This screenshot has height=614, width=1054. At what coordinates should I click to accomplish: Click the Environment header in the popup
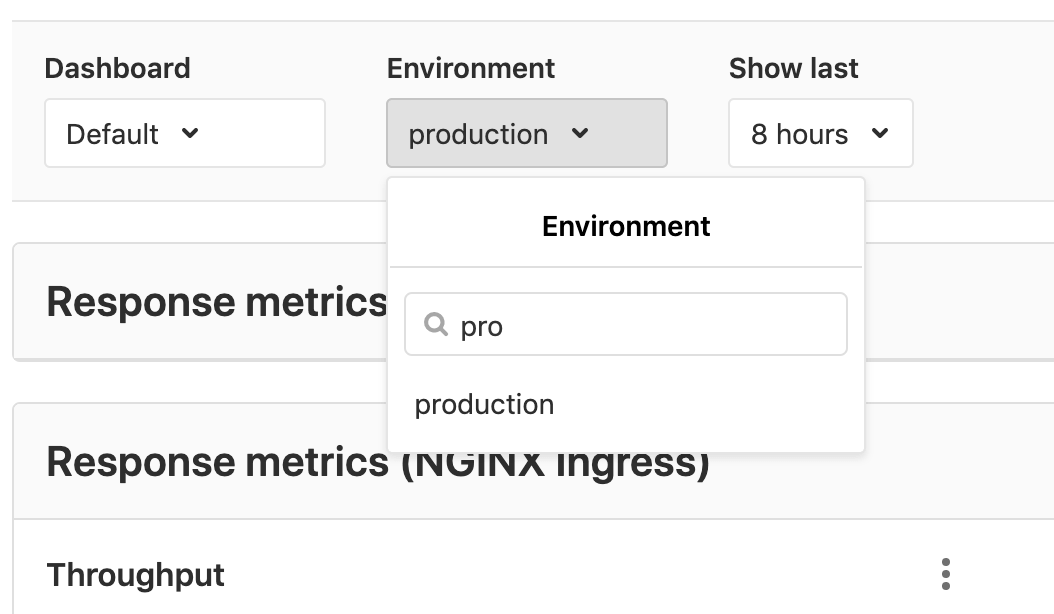(625, 226)
